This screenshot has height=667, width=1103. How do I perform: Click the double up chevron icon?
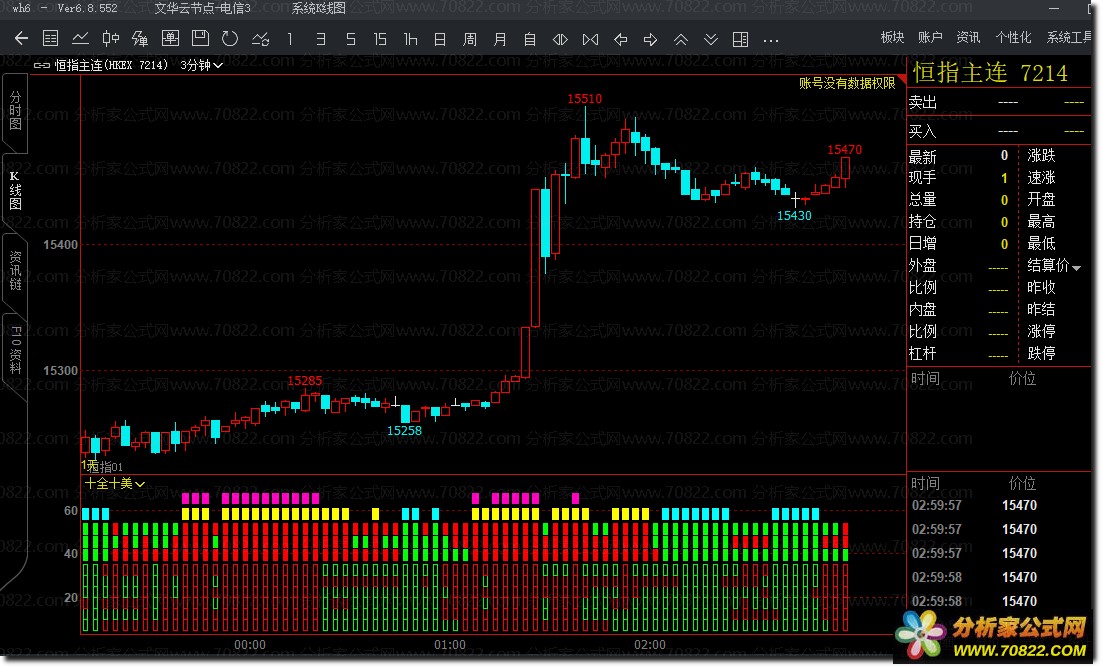click(x=681, y=39)
